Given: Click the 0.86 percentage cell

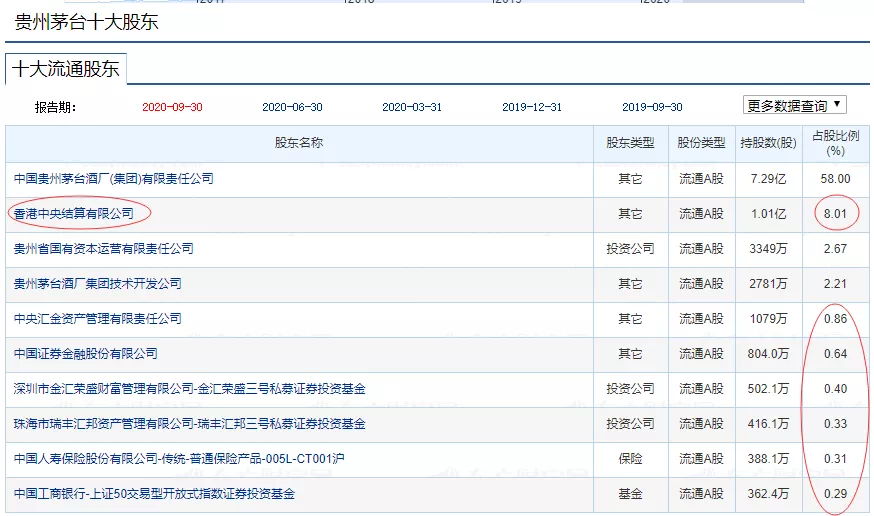Looking at the screenshot, I should [x=836, y=319].
